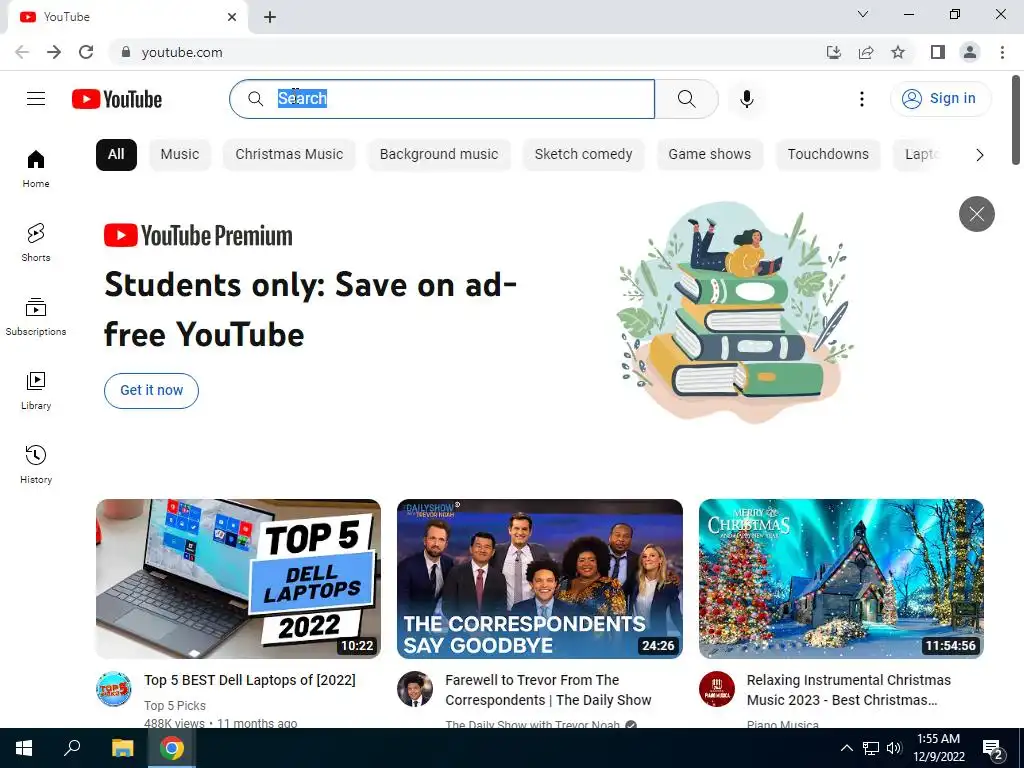The image size is (1024, 768).
Task: Select the Music filter chip
Action: pyautogui.click(x=180, y=154)
